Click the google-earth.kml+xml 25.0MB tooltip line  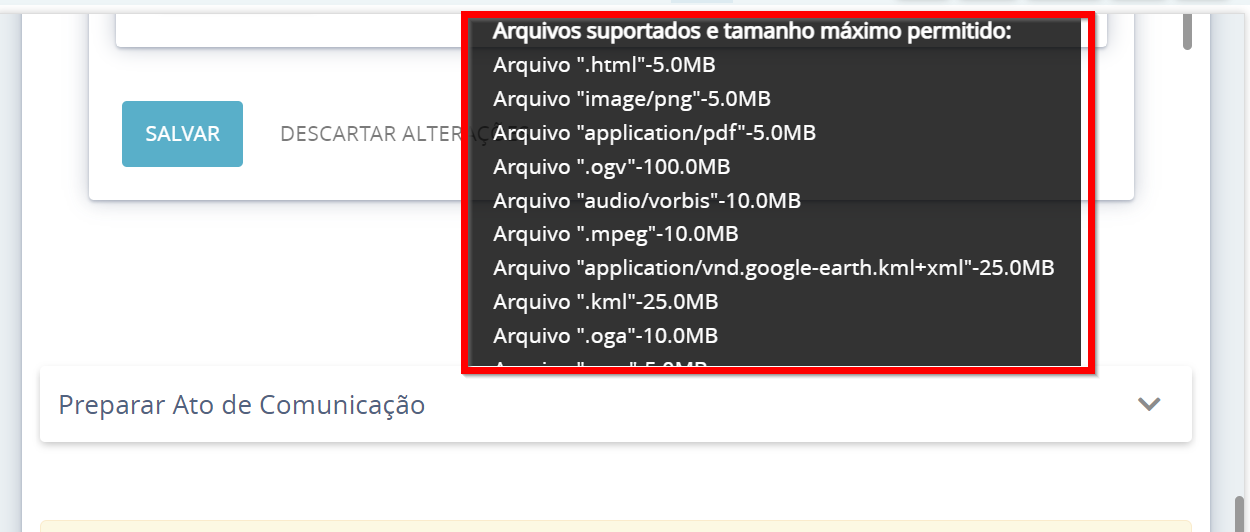(773, 268)
